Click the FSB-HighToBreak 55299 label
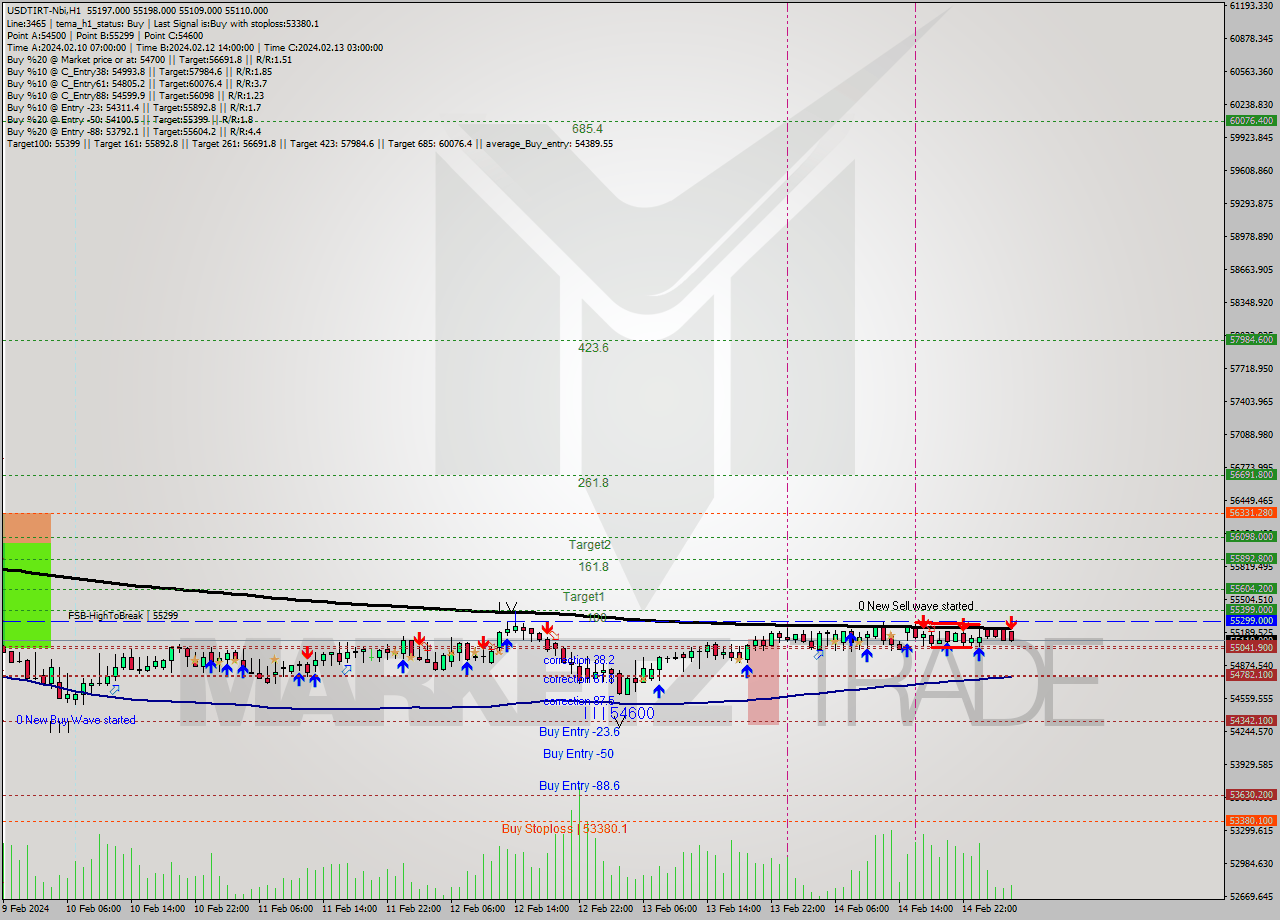This screenshot has width=1280, height=920. pos(123,616)
